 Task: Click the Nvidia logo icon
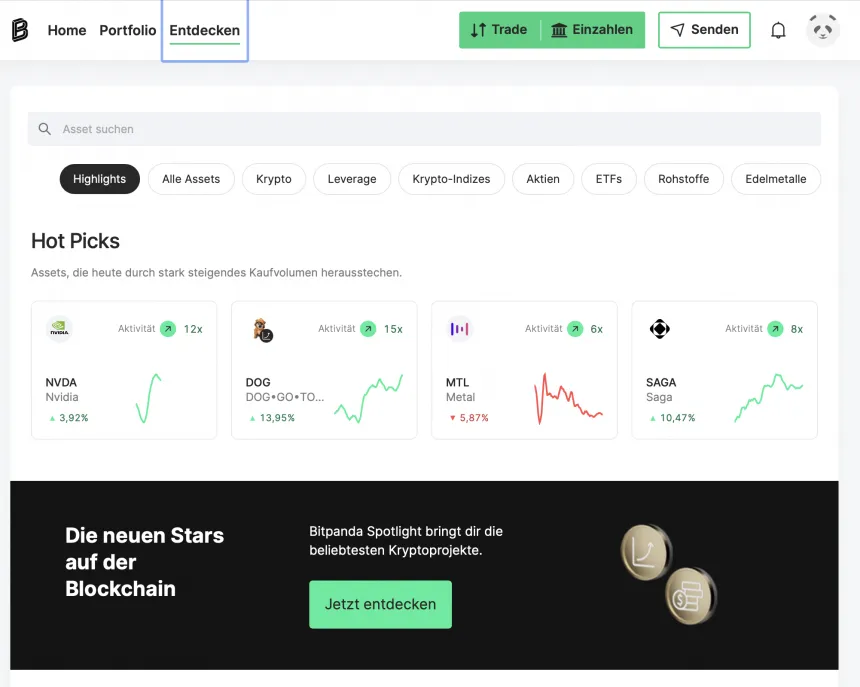59,329
